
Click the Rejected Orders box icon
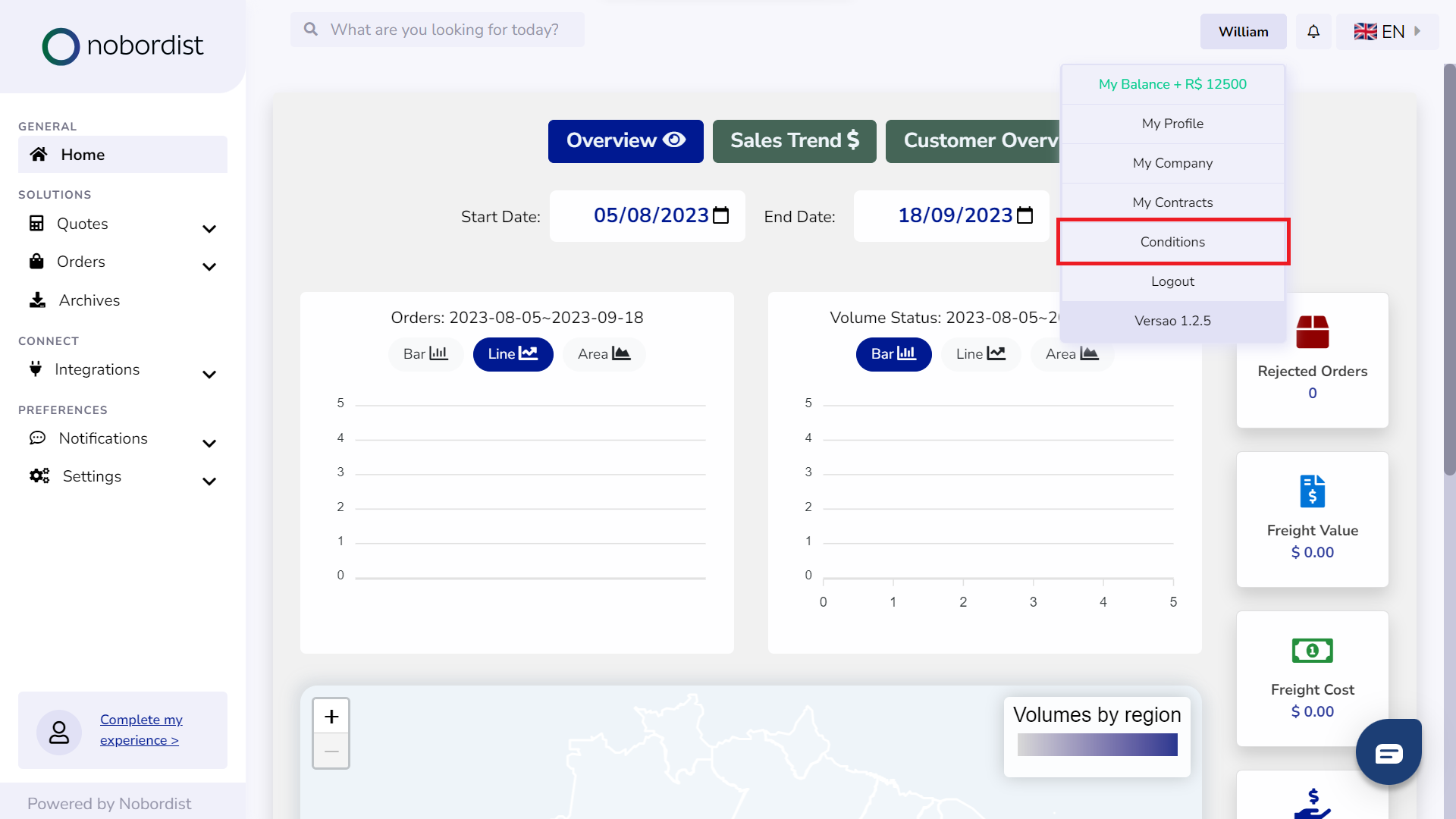point(1312,332)
